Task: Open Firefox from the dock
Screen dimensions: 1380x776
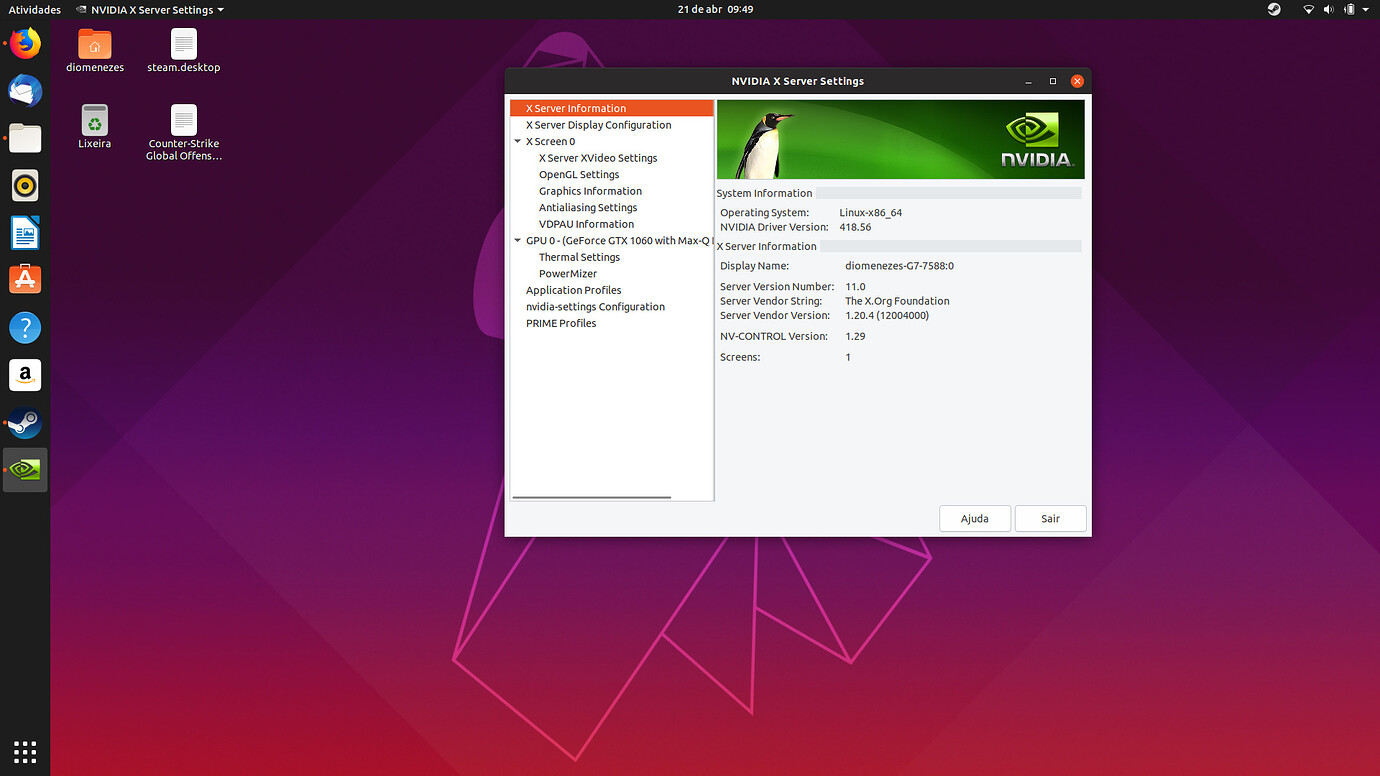Action: [25, 44]
